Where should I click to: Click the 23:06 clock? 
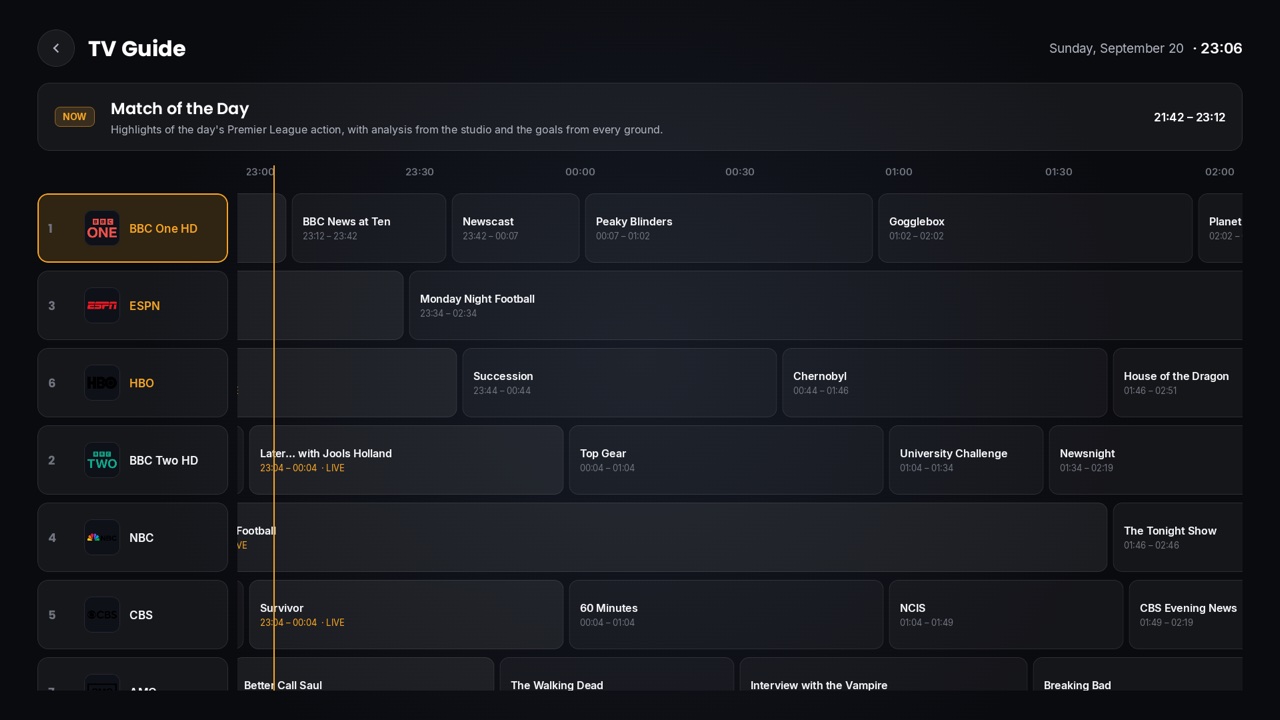(x=1221, y=48)
